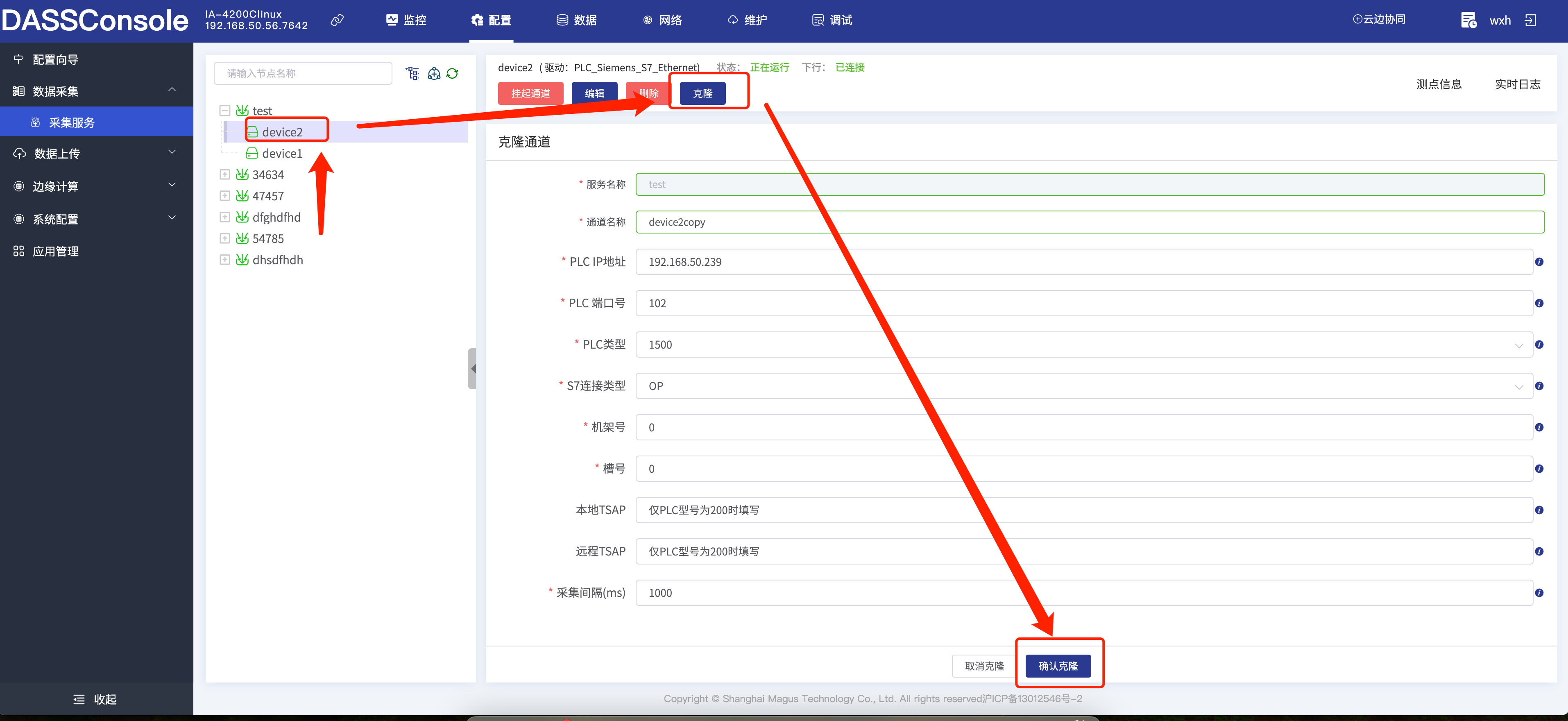
Task: Click the 通道名称 field containing device2copy
Action: tap(1090, 222)
